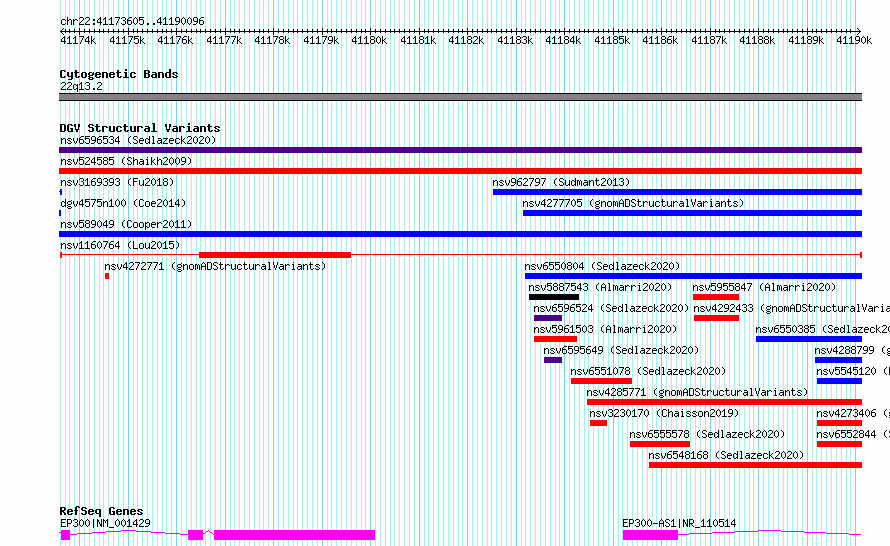This screenshot has height=546, width=890.
Task: Open the nsv1160764 (Lou2015) label
Action: click(x=120, y=245)
